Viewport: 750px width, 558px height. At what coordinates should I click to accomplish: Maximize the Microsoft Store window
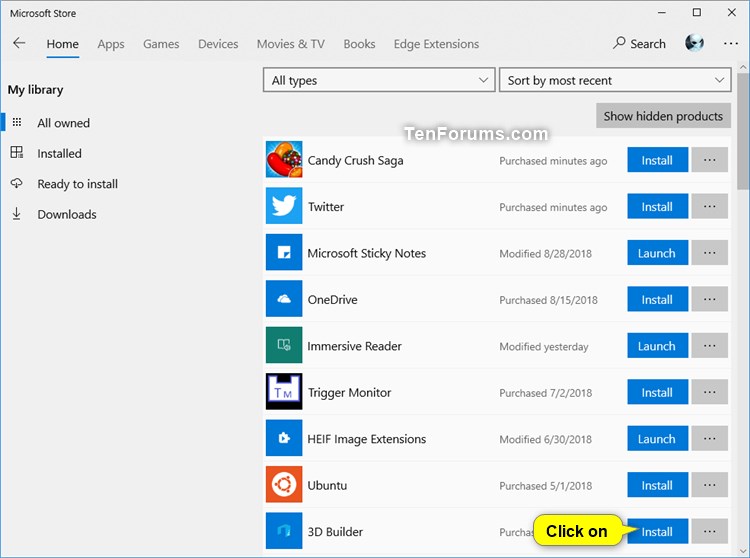697,12
